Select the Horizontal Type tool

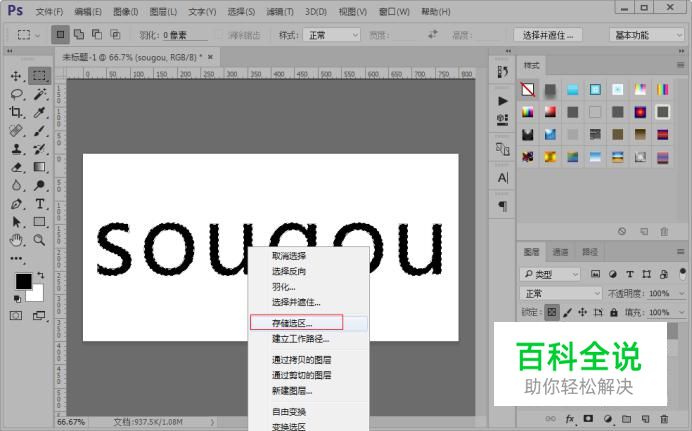[39, 204]
